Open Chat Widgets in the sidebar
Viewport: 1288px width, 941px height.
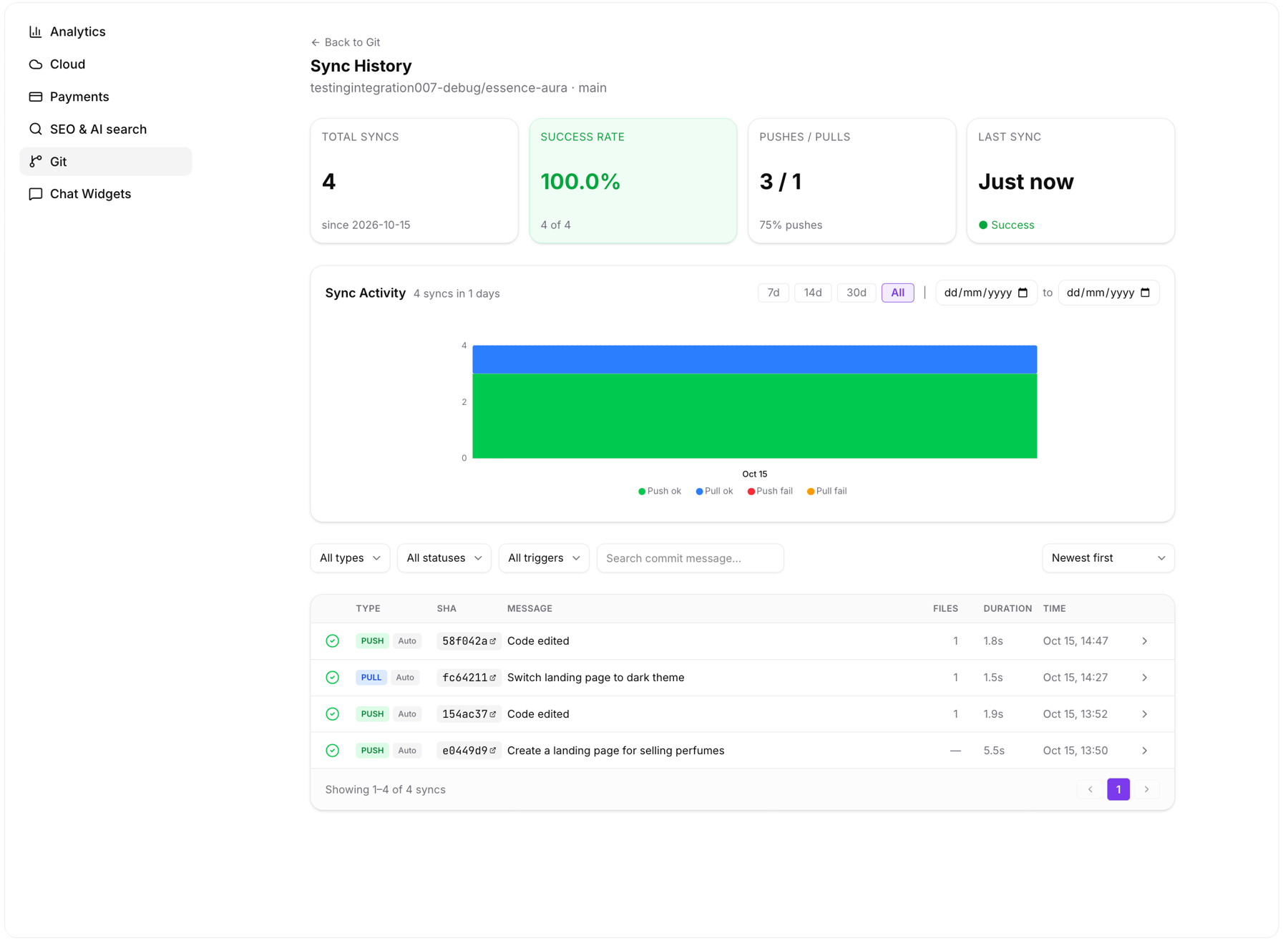[106, 194]
